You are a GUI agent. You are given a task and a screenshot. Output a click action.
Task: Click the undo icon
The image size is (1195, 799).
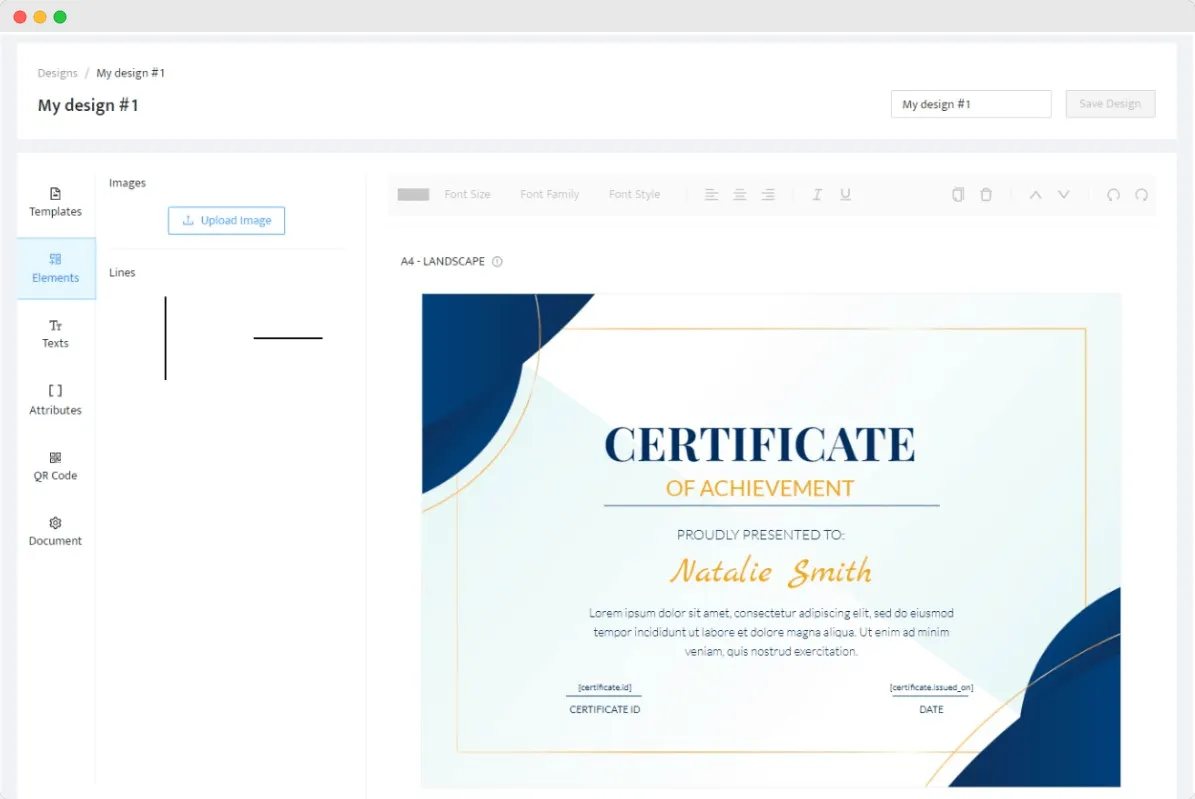pyautogui.click(x=1113, y=194)
